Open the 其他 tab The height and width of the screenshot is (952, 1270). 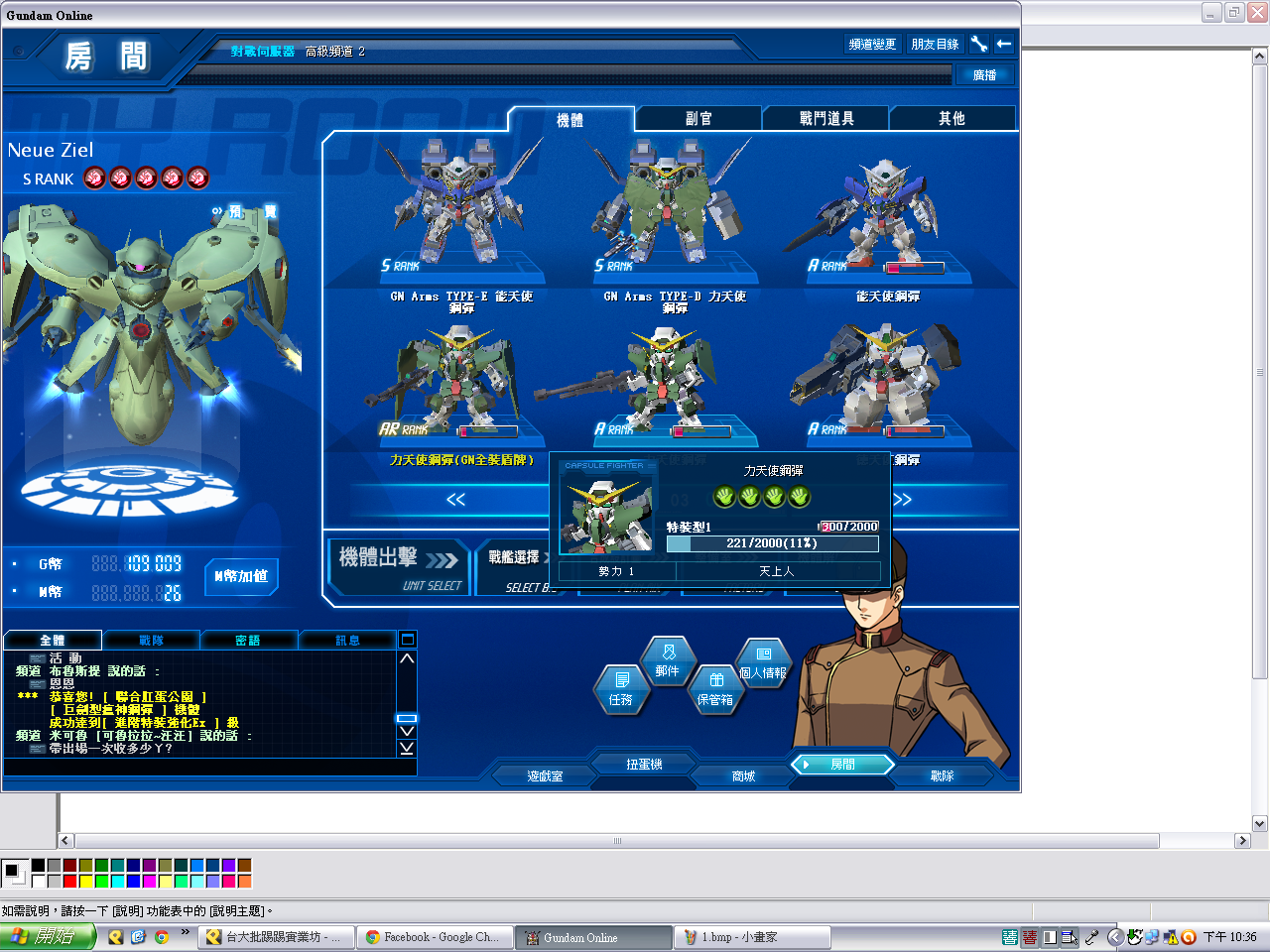[952, 118]
